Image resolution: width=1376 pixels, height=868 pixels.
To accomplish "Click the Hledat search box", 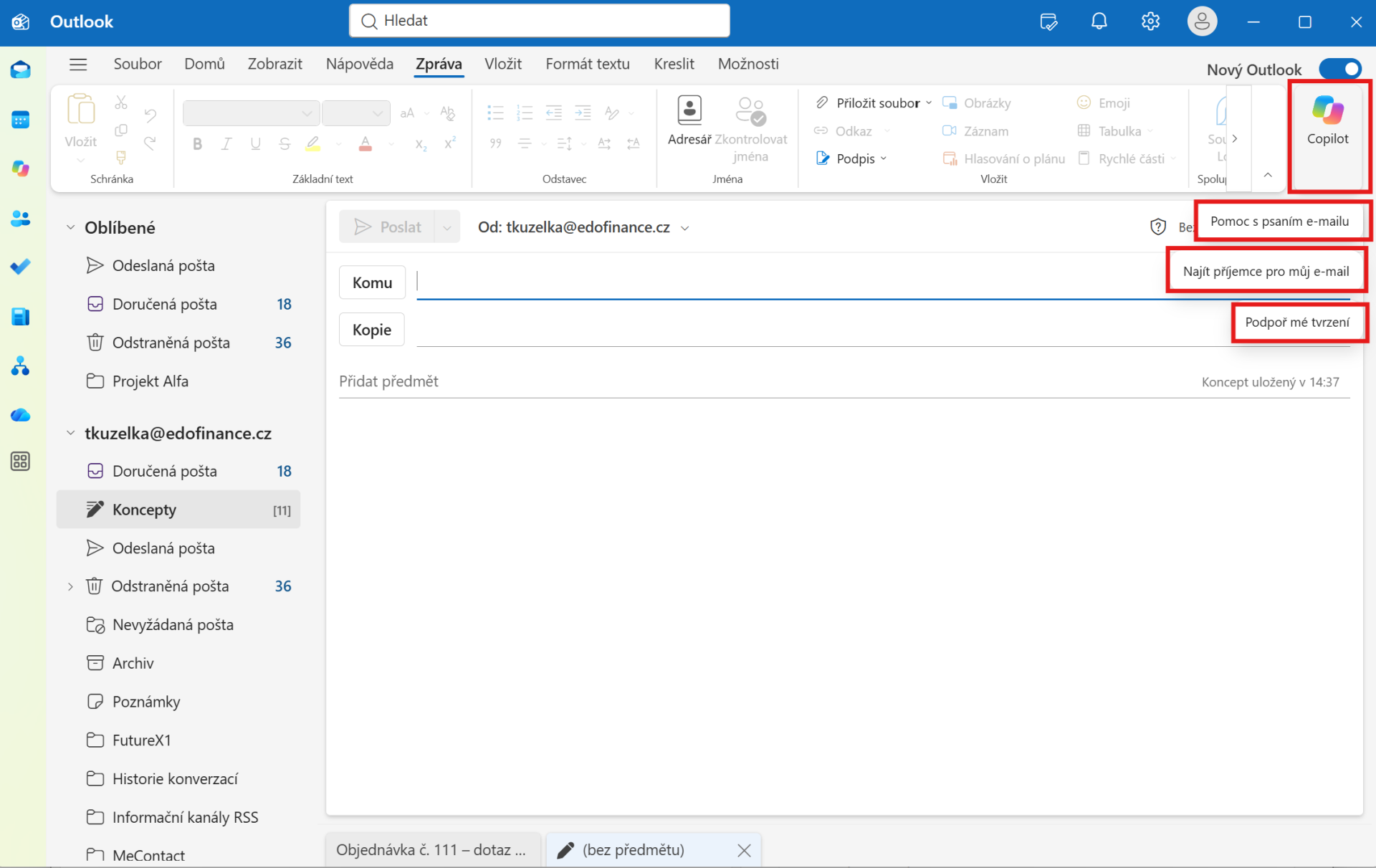I will pyautogui.click(x=539, y=21).
